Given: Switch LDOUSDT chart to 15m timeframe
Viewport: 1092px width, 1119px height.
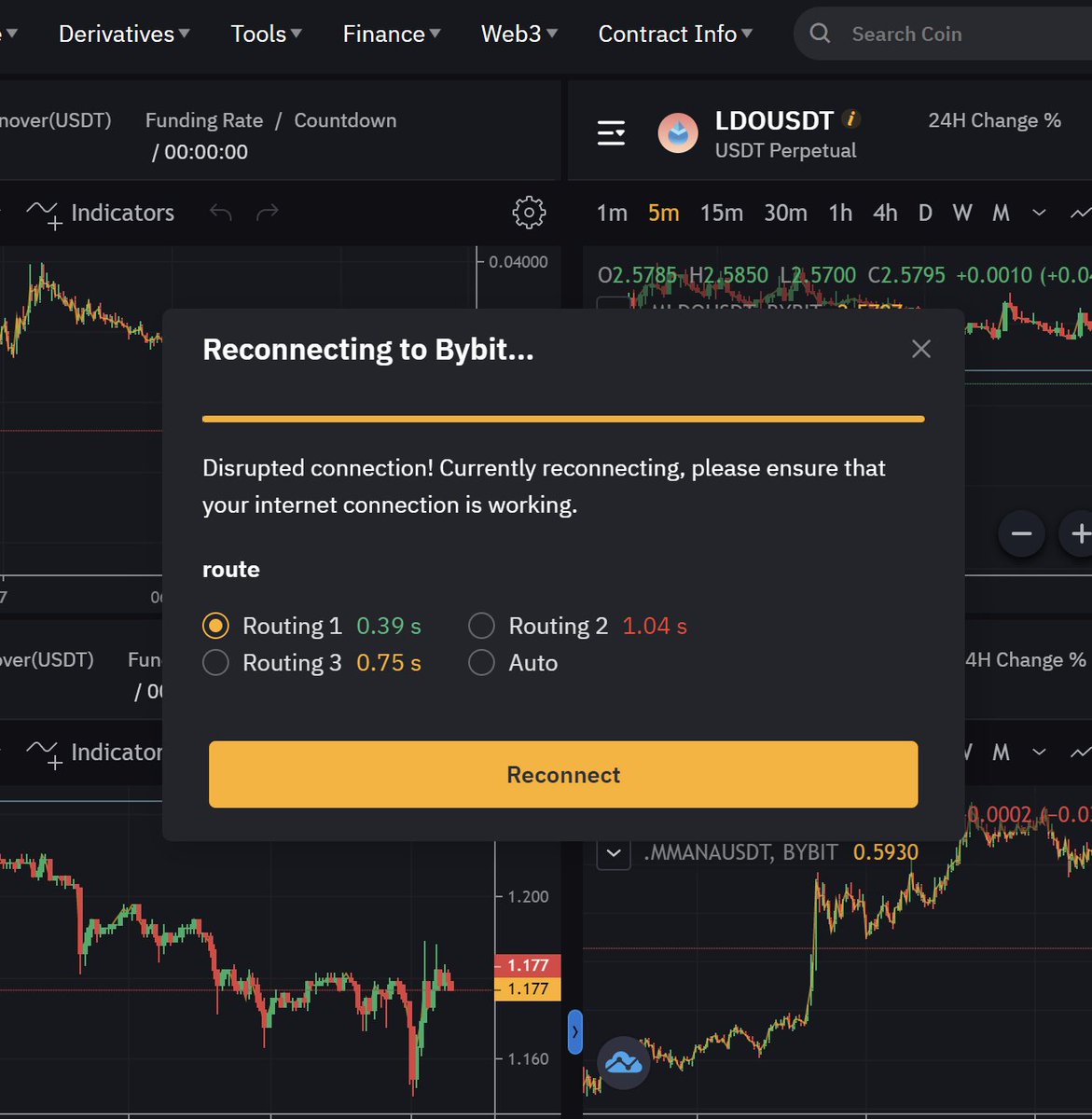Looking at the screenshot, I should (721, 213).
